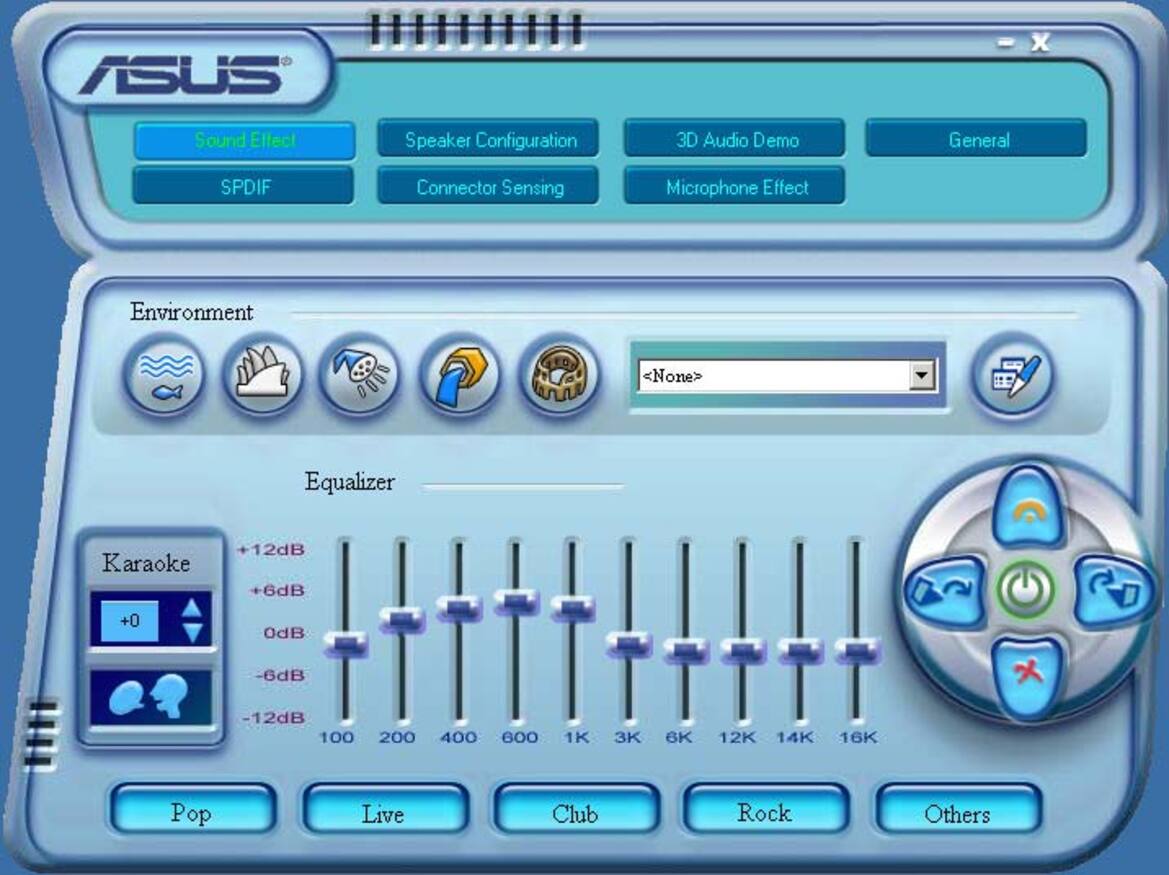Decrease Karaoke key with down arrow

click(x=192, y=633)
